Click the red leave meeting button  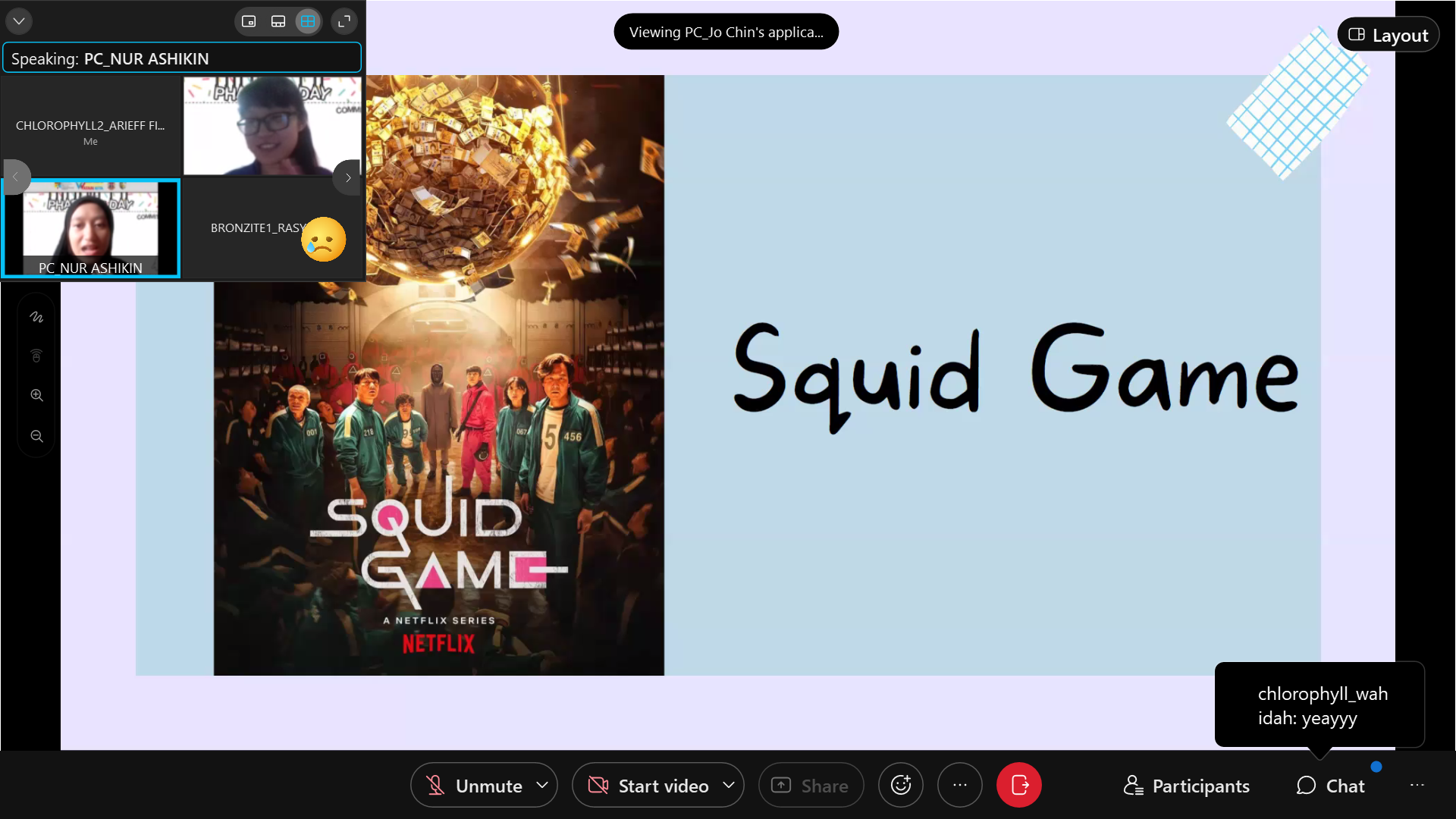pos(1018,785)
